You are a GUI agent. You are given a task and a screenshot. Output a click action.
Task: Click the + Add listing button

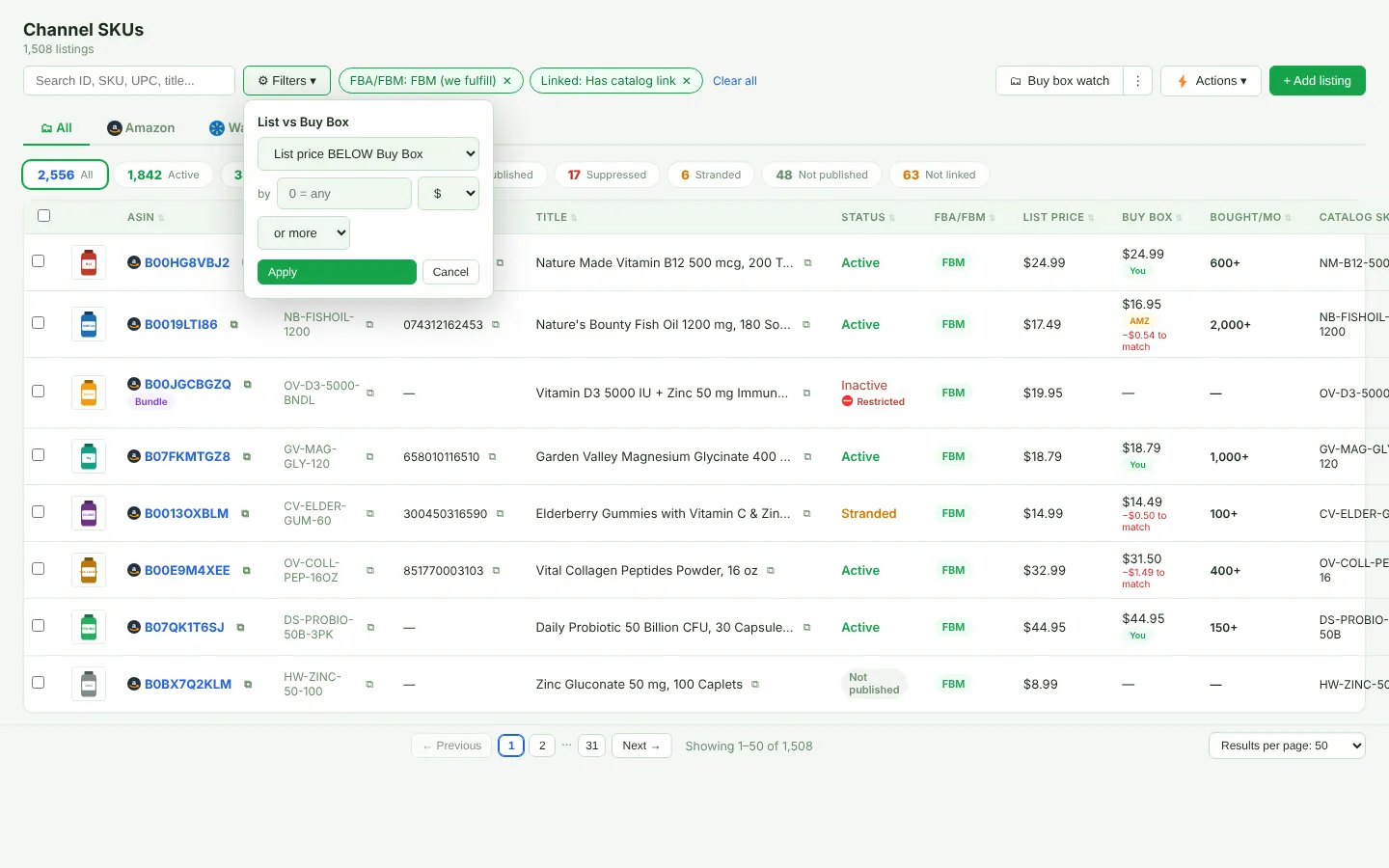[x=1318, y=81]
